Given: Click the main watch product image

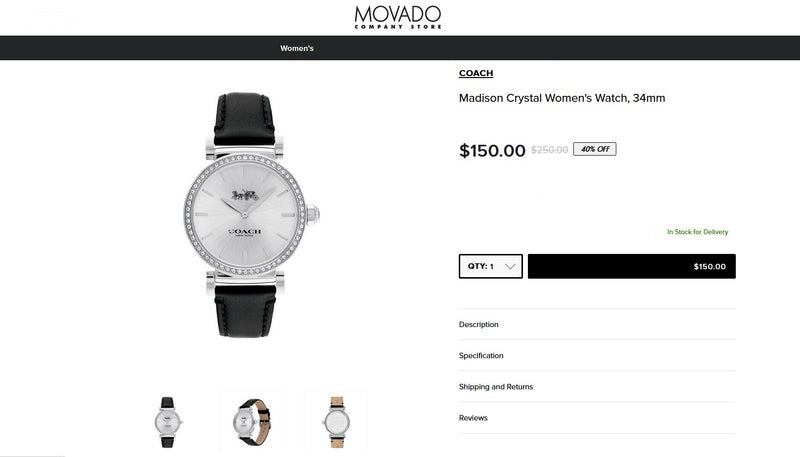Looking at the screenshot, I should (251, 215).
